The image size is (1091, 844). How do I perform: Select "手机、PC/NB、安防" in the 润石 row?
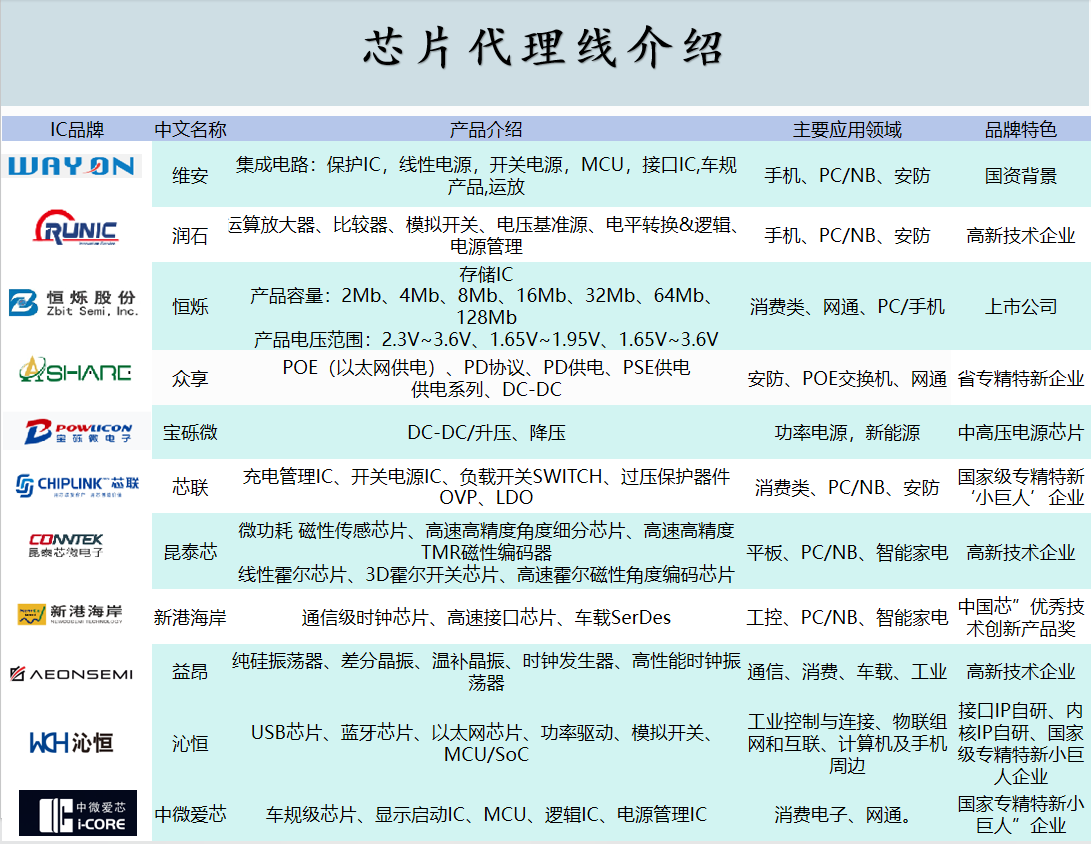(x=847, y=236)
